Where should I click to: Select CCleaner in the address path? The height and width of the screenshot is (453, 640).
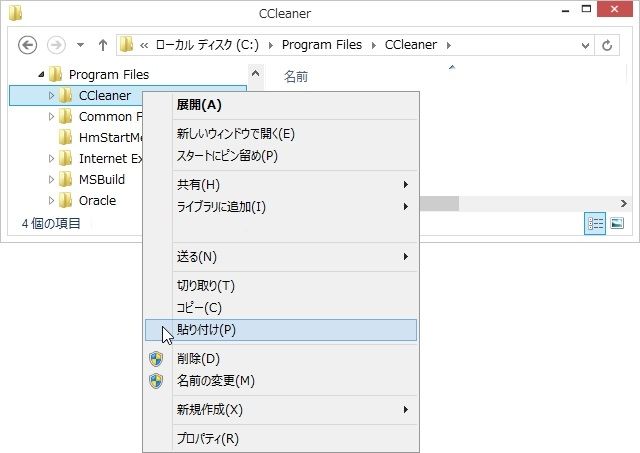coord(411,44)
